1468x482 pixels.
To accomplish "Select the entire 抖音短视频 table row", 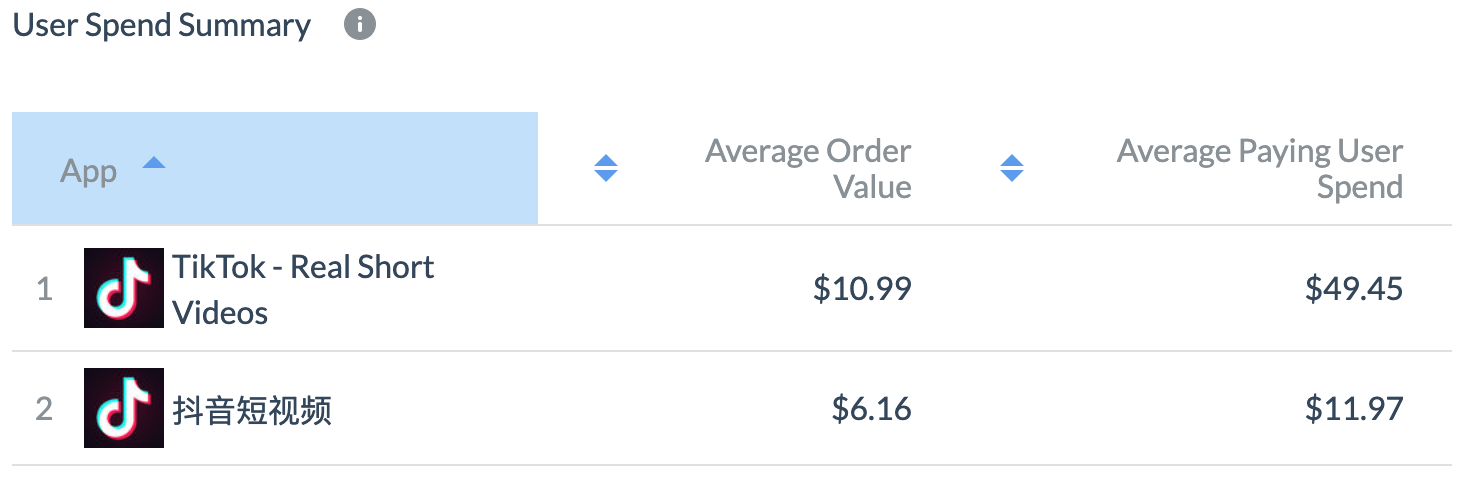I will pyautogui.click(x=732, y=408).
